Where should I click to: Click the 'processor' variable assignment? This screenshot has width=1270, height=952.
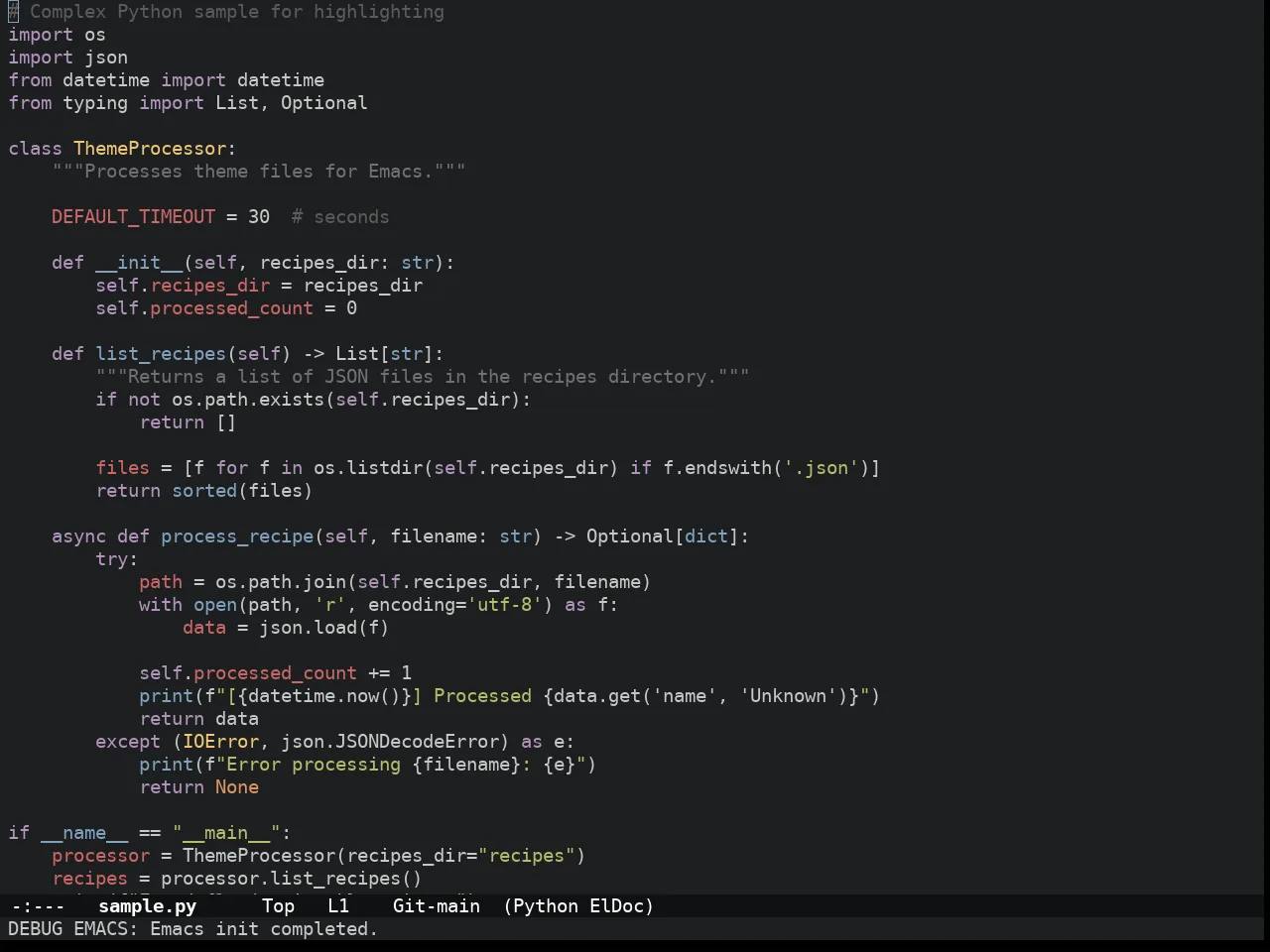tap(100, 856)
